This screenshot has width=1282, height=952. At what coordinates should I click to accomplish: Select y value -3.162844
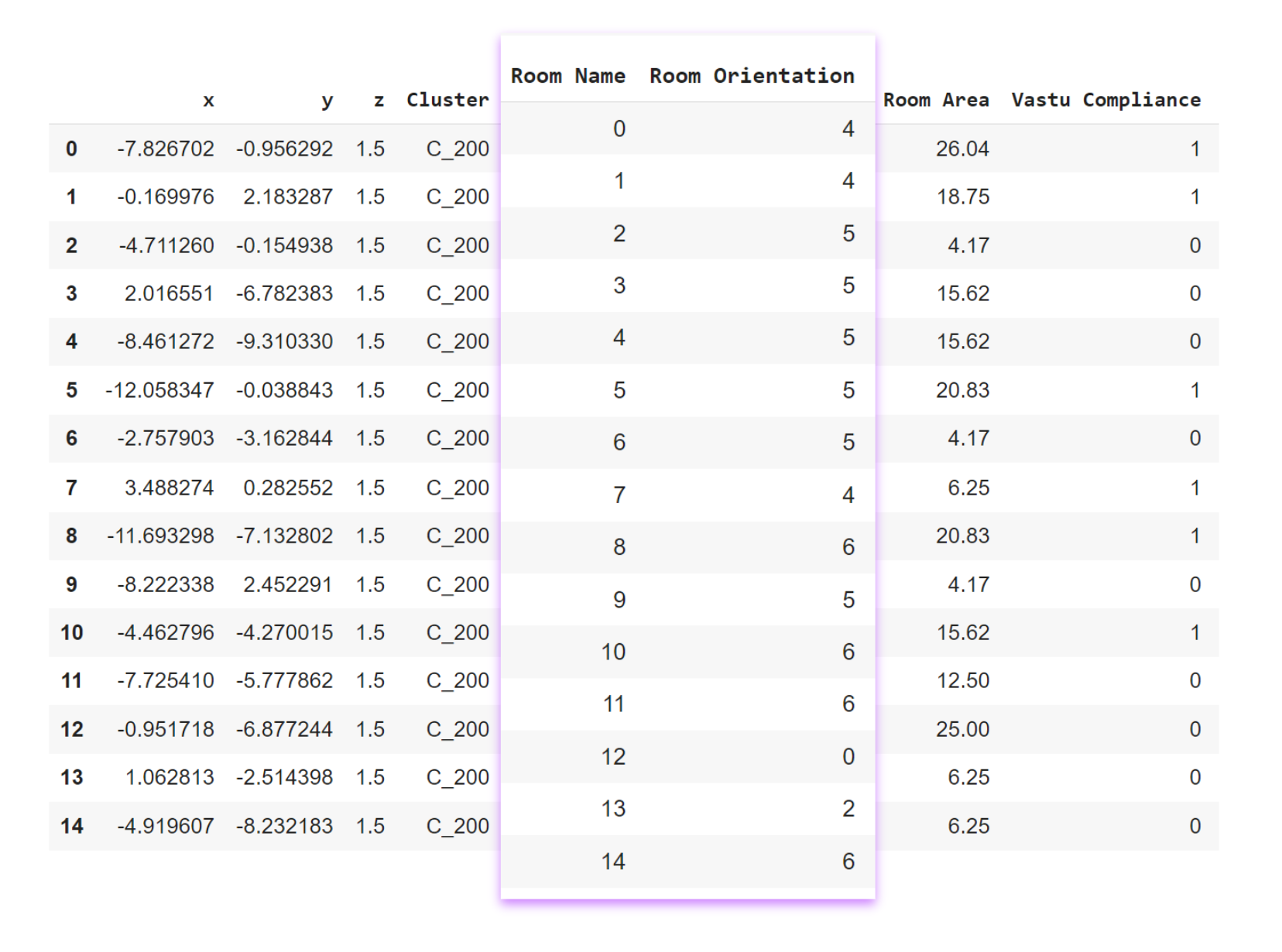(284, 438)
